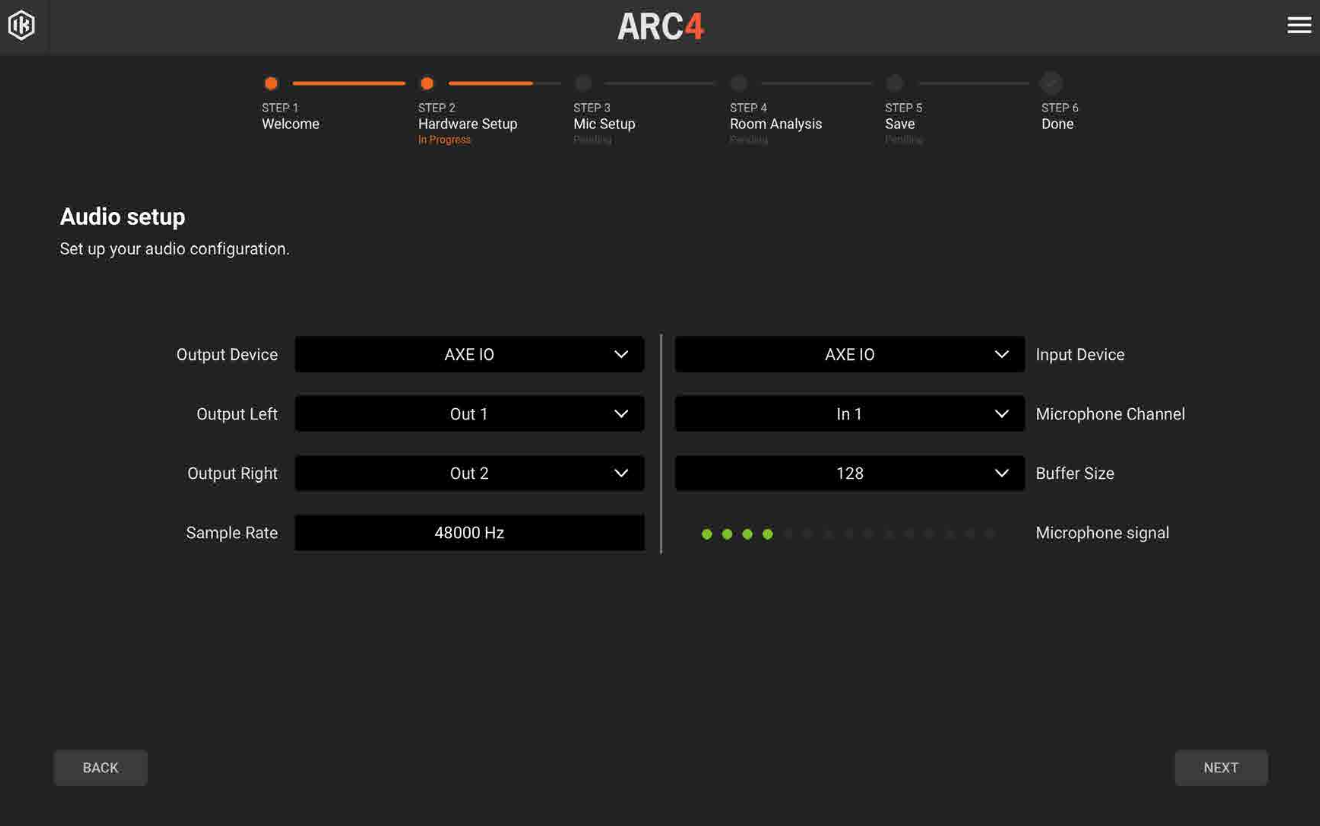This screenshot has height=826, width=1320.
Task: Open the Output Right dropdown
Action: 469,473
